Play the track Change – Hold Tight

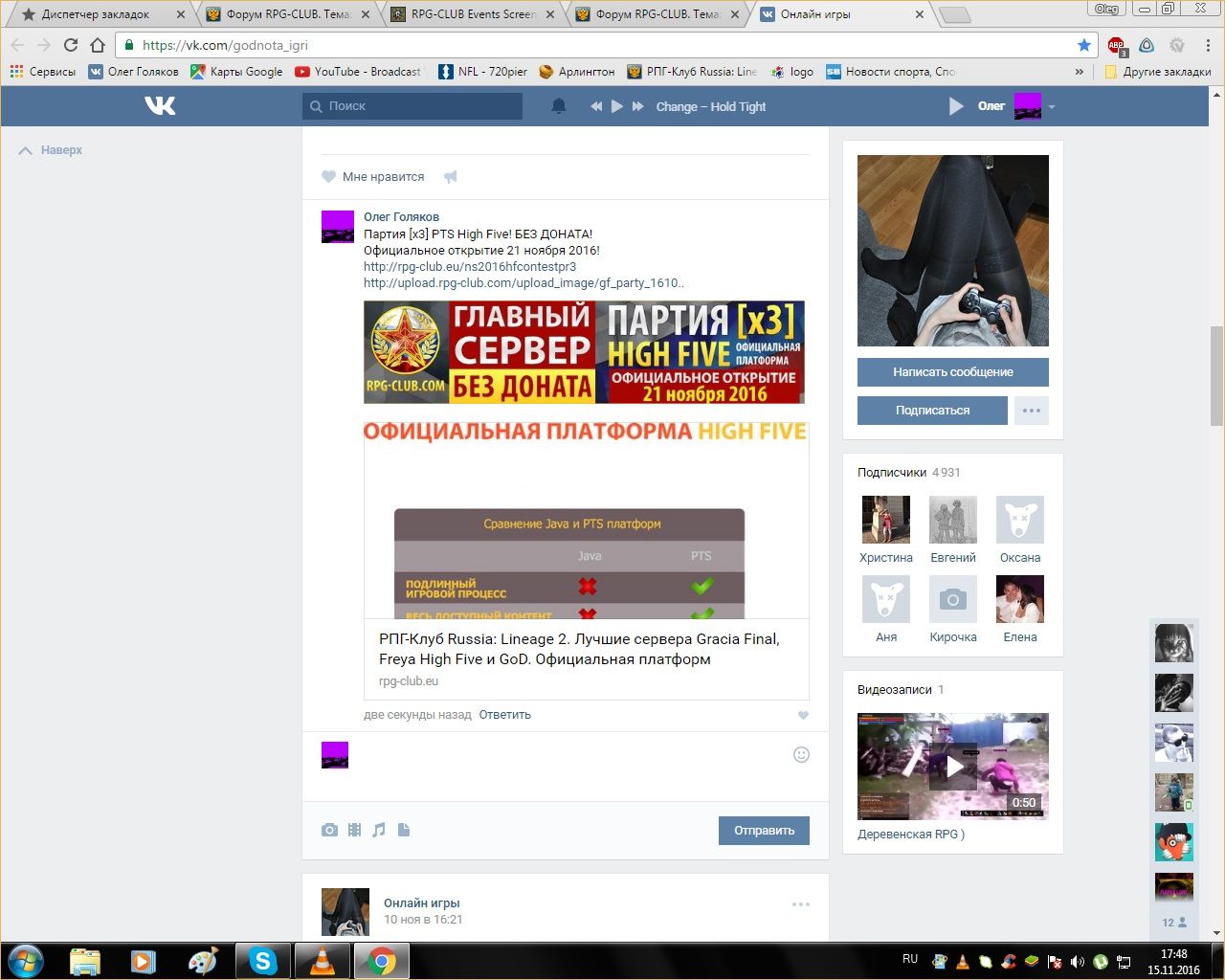pos(617,106)
